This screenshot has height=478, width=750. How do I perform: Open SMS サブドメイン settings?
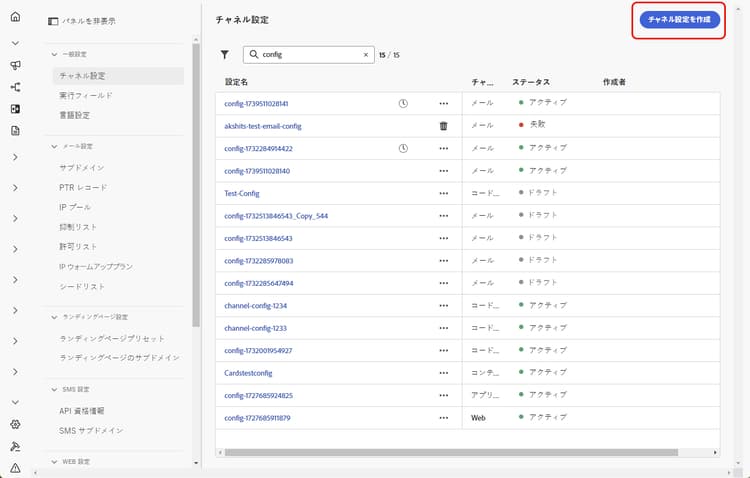pyautogui.click(x=91, y=431)
